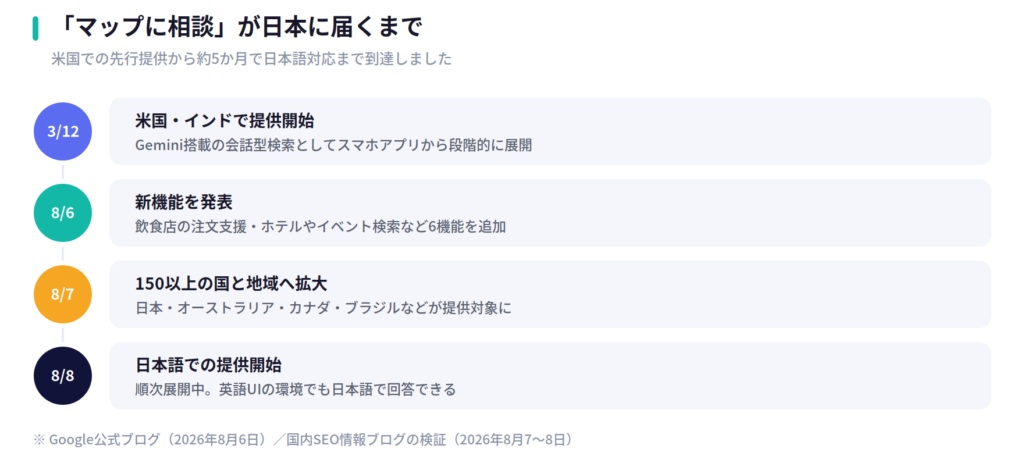Click the 順次展開中 description line
This screenshot has height=463, width=1024.
(295, 390)
